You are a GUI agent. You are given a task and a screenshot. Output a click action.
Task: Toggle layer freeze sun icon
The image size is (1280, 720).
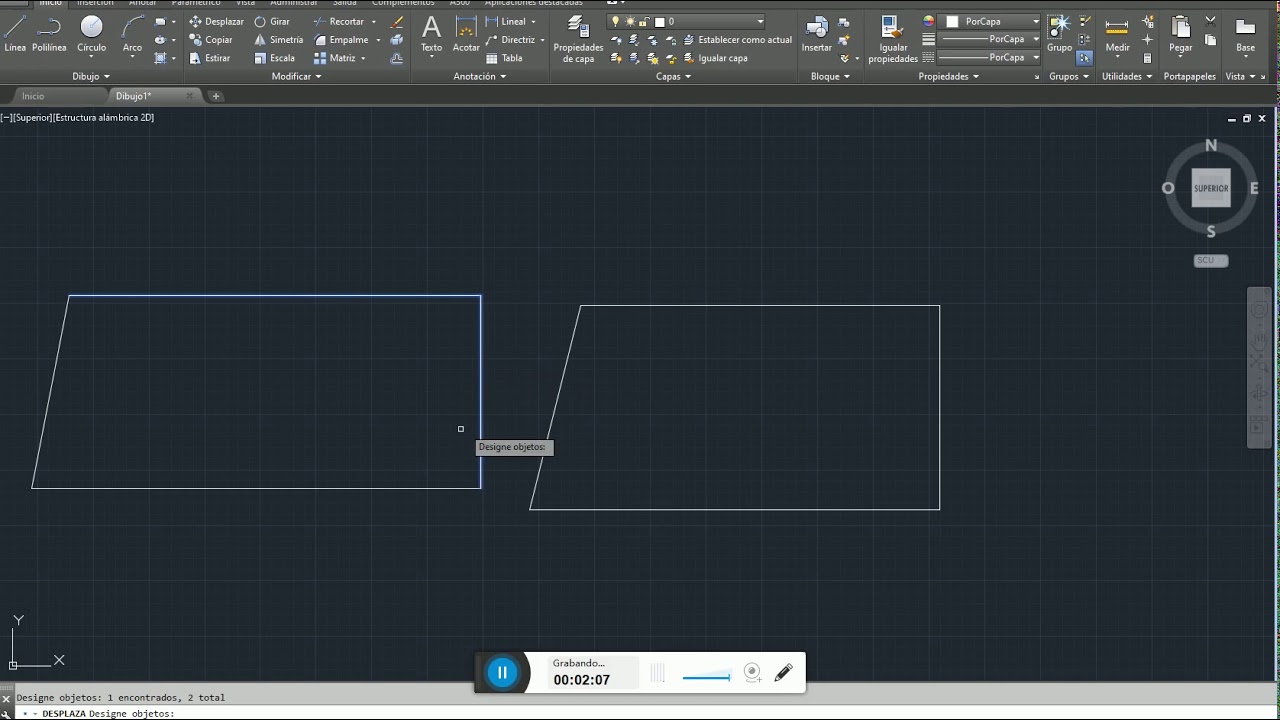tap(630, 22)
